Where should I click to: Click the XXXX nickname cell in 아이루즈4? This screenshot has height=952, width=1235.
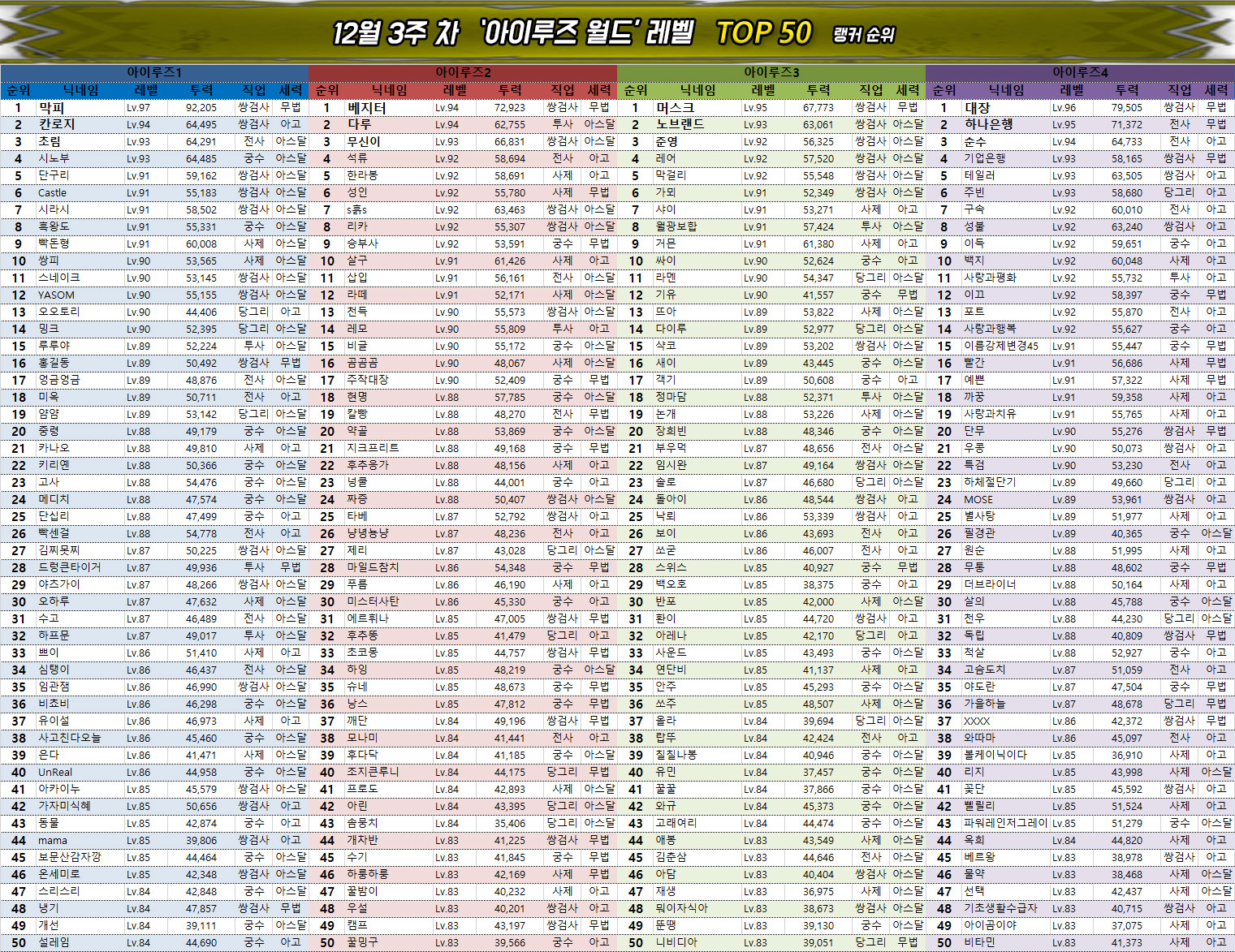click(977, 721)
